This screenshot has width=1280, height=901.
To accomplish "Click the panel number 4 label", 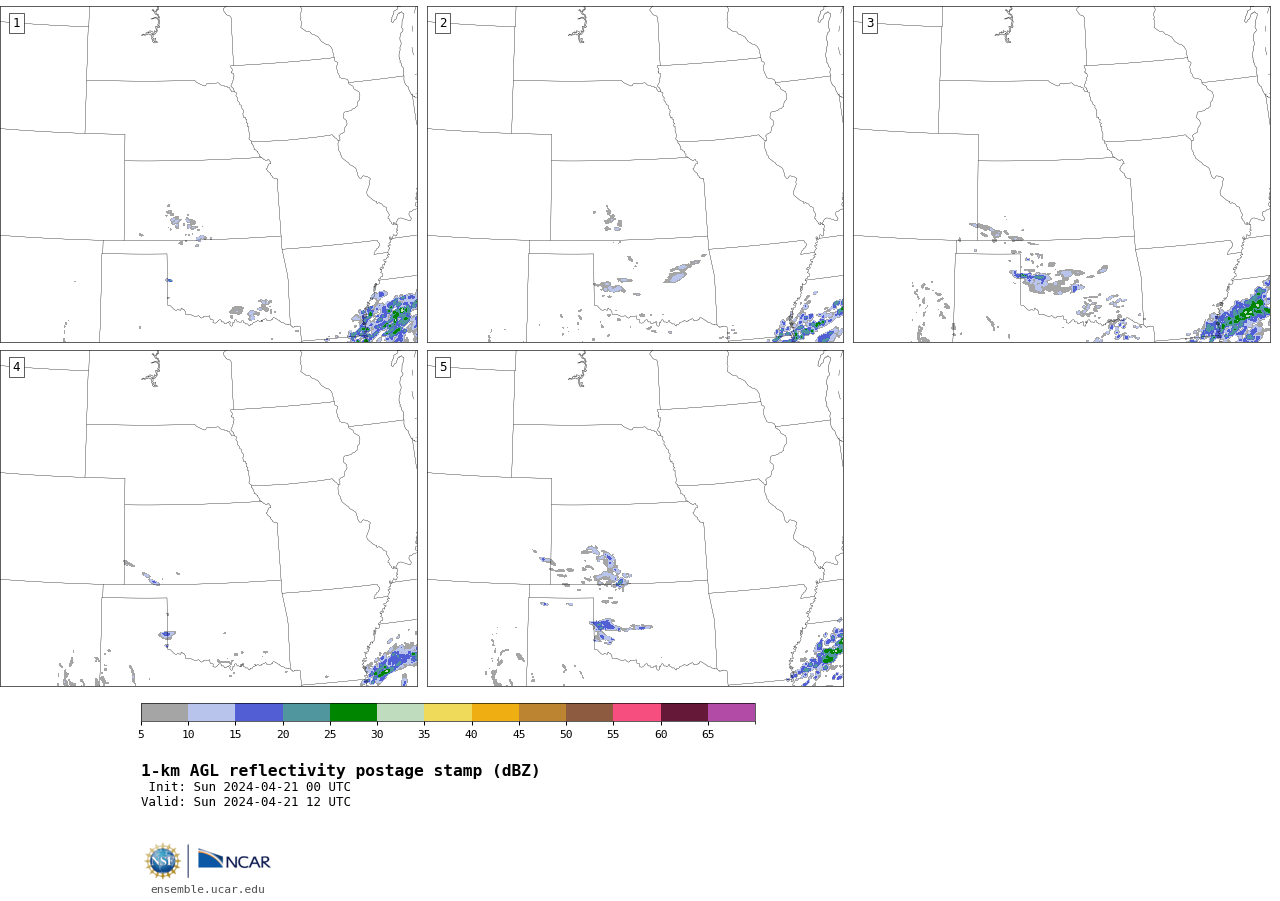I will 16,367.
